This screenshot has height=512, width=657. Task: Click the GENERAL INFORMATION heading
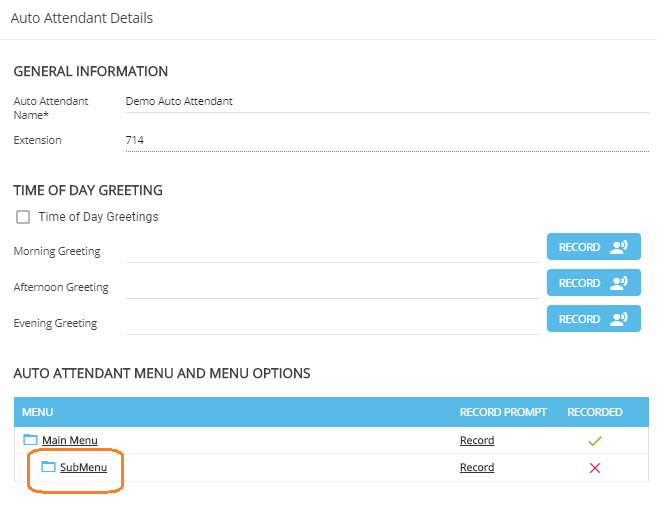(x=91, y=71)
